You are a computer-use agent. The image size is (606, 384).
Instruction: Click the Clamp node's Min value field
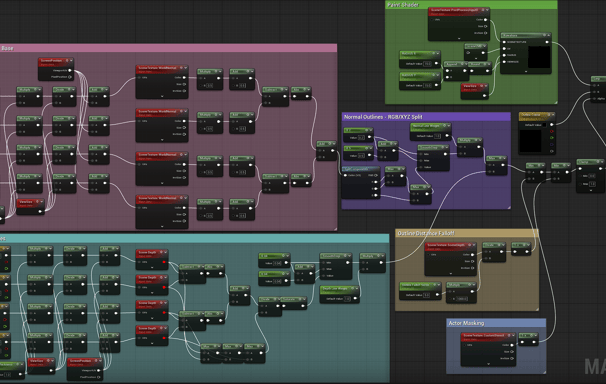coord(591,176)
